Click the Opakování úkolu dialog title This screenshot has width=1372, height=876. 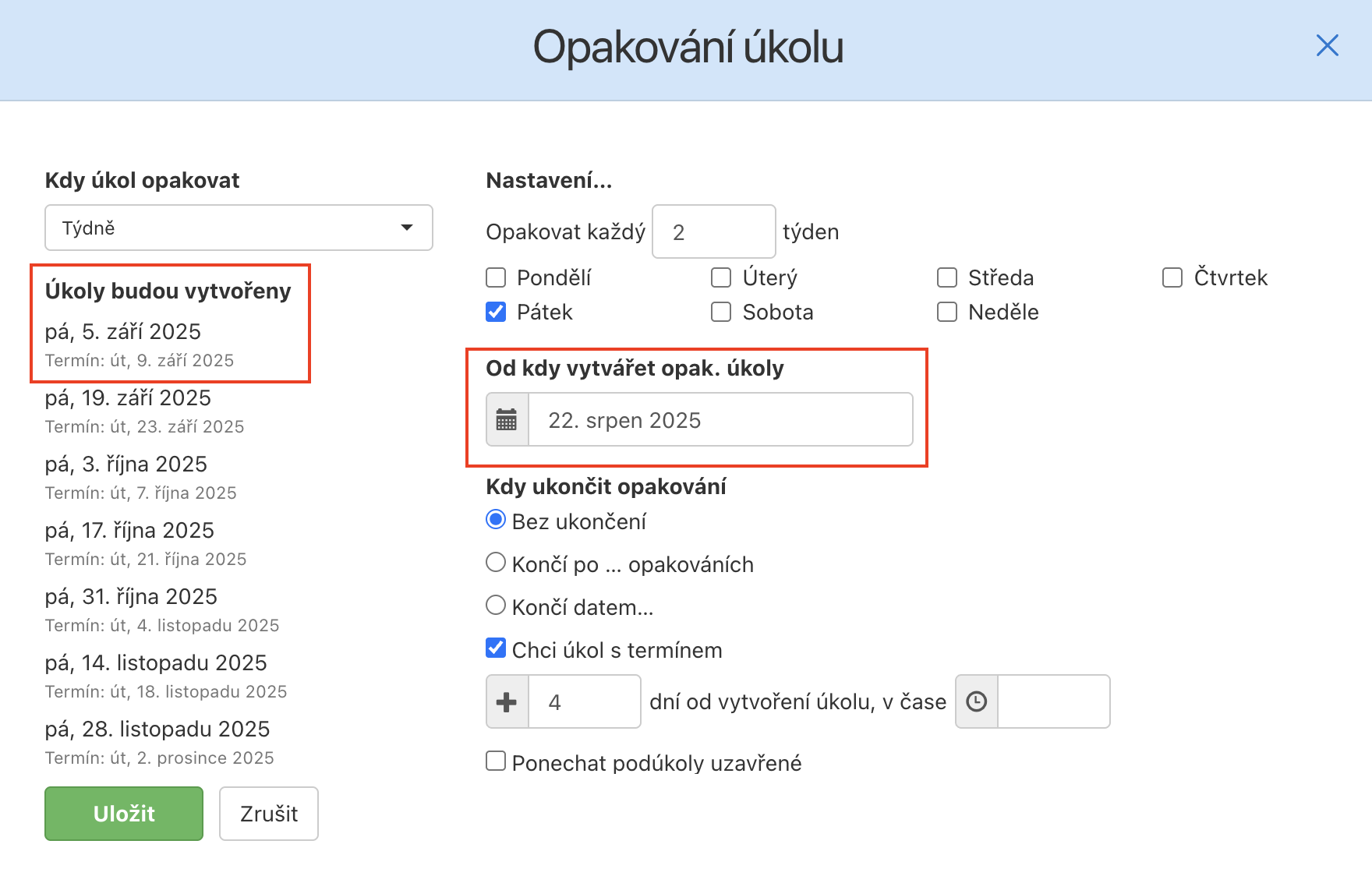[x=688, y=48]
